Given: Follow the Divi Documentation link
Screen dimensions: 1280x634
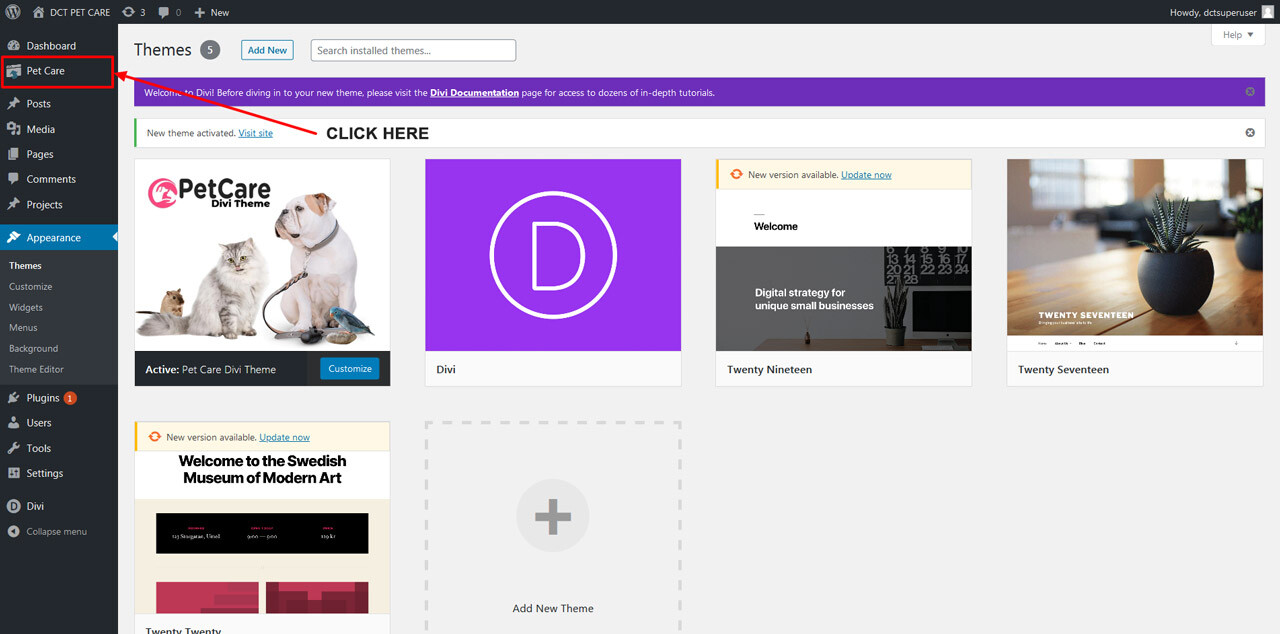Looking at the screenshot, I should 475,93.
